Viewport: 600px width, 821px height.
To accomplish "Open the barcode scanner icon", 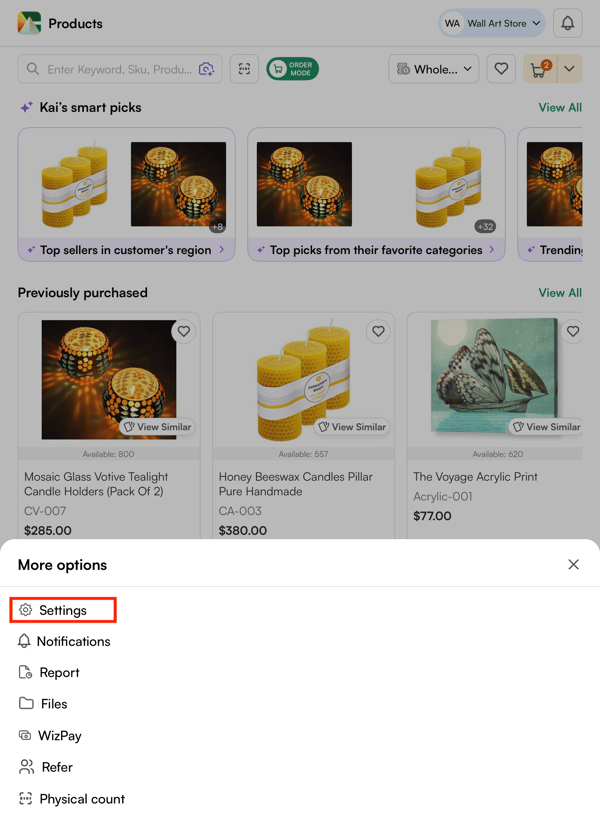I will pyautogui.click(x=244, y=69).
